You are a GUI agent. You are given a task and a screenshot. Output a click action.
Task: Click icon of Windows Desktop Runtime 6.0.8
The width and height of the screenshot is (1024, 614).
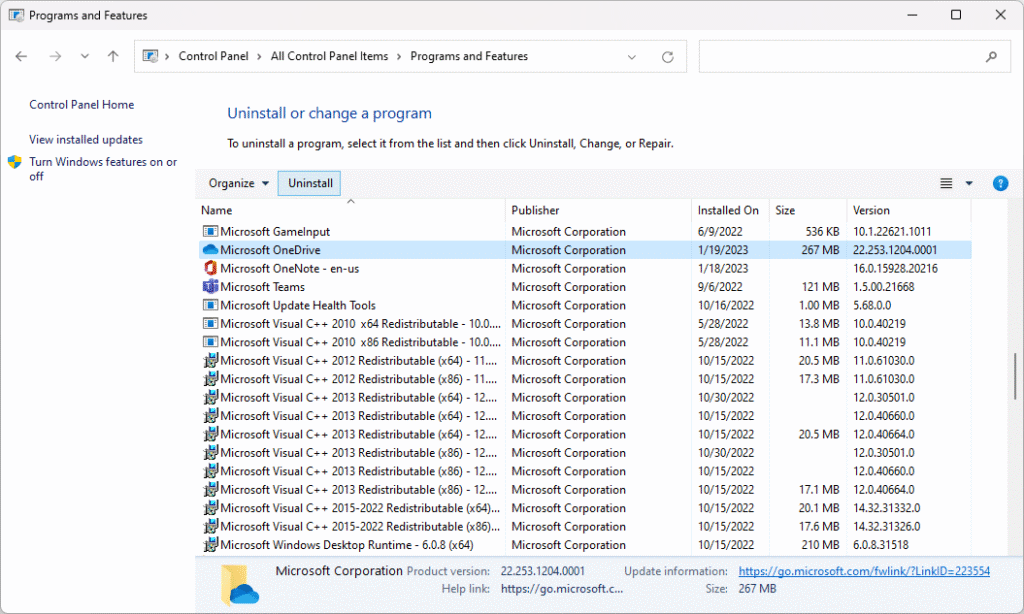210,545
